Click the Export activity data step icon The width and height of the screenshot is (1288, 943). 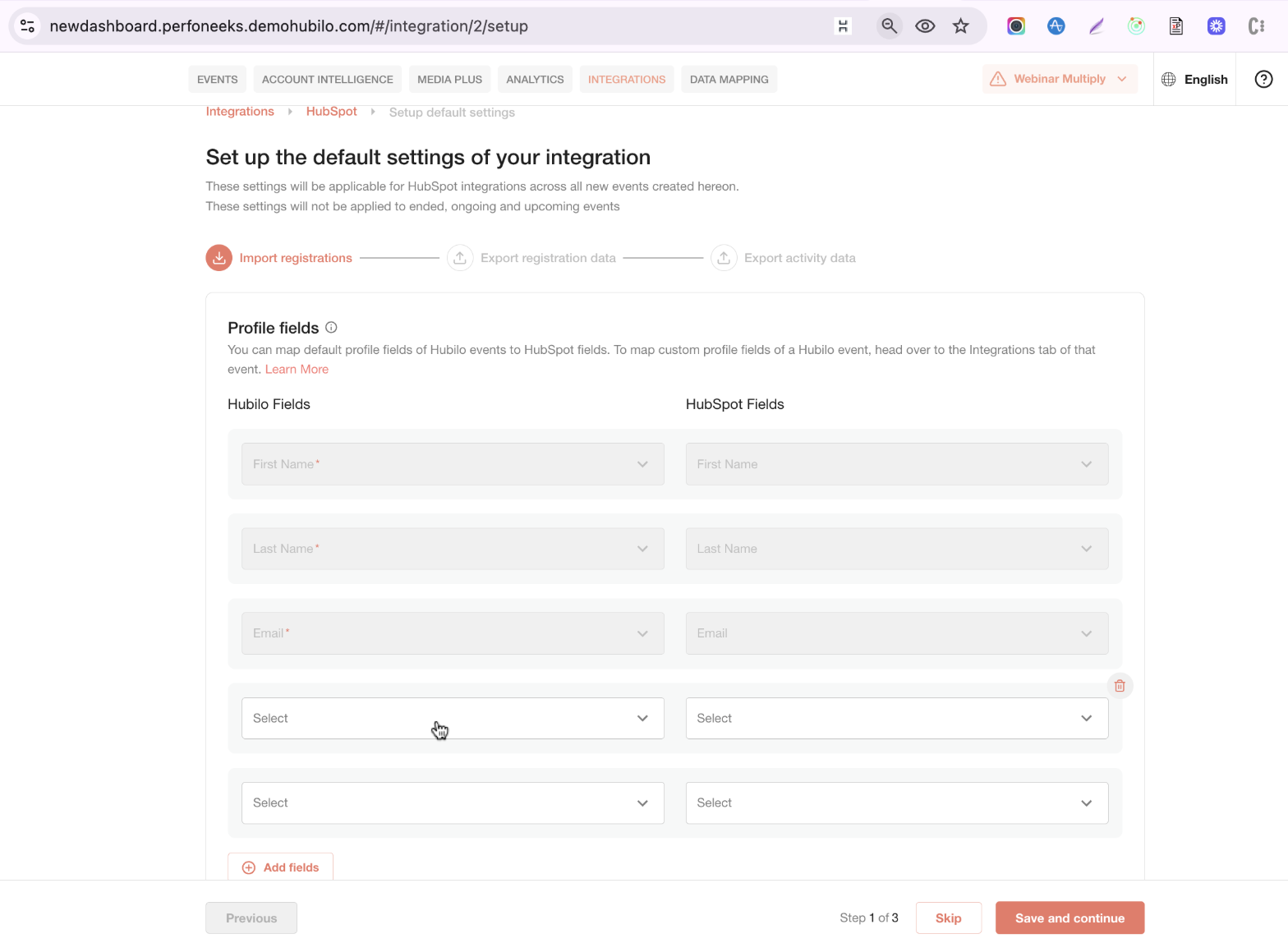[x=724, y=258]
